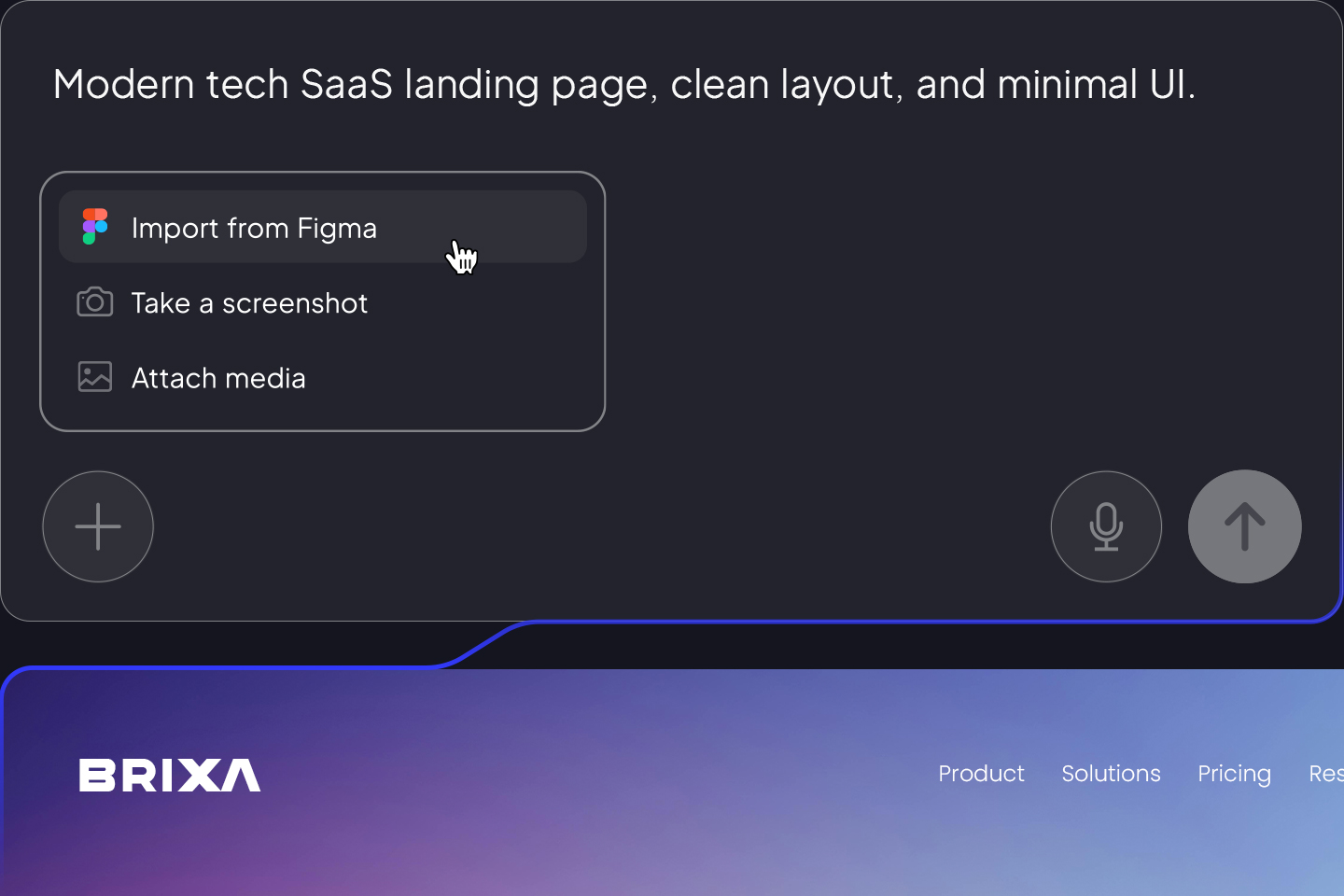Click the Figma logo icon
Screen dimensions: 1344x896
(x=95, y=227)
